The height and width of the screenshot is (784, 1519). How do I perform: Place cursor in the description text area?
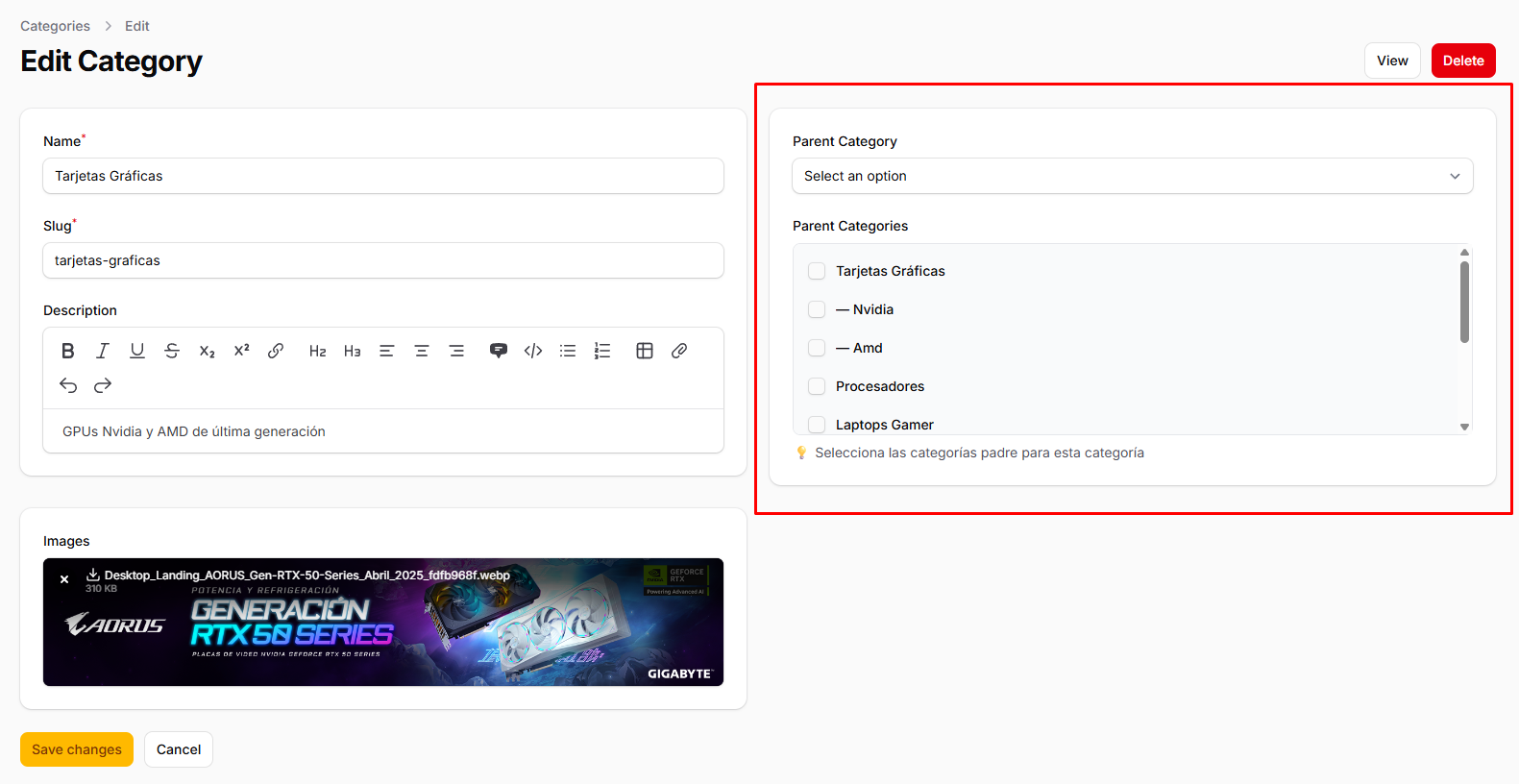click(x=383, y=431)
